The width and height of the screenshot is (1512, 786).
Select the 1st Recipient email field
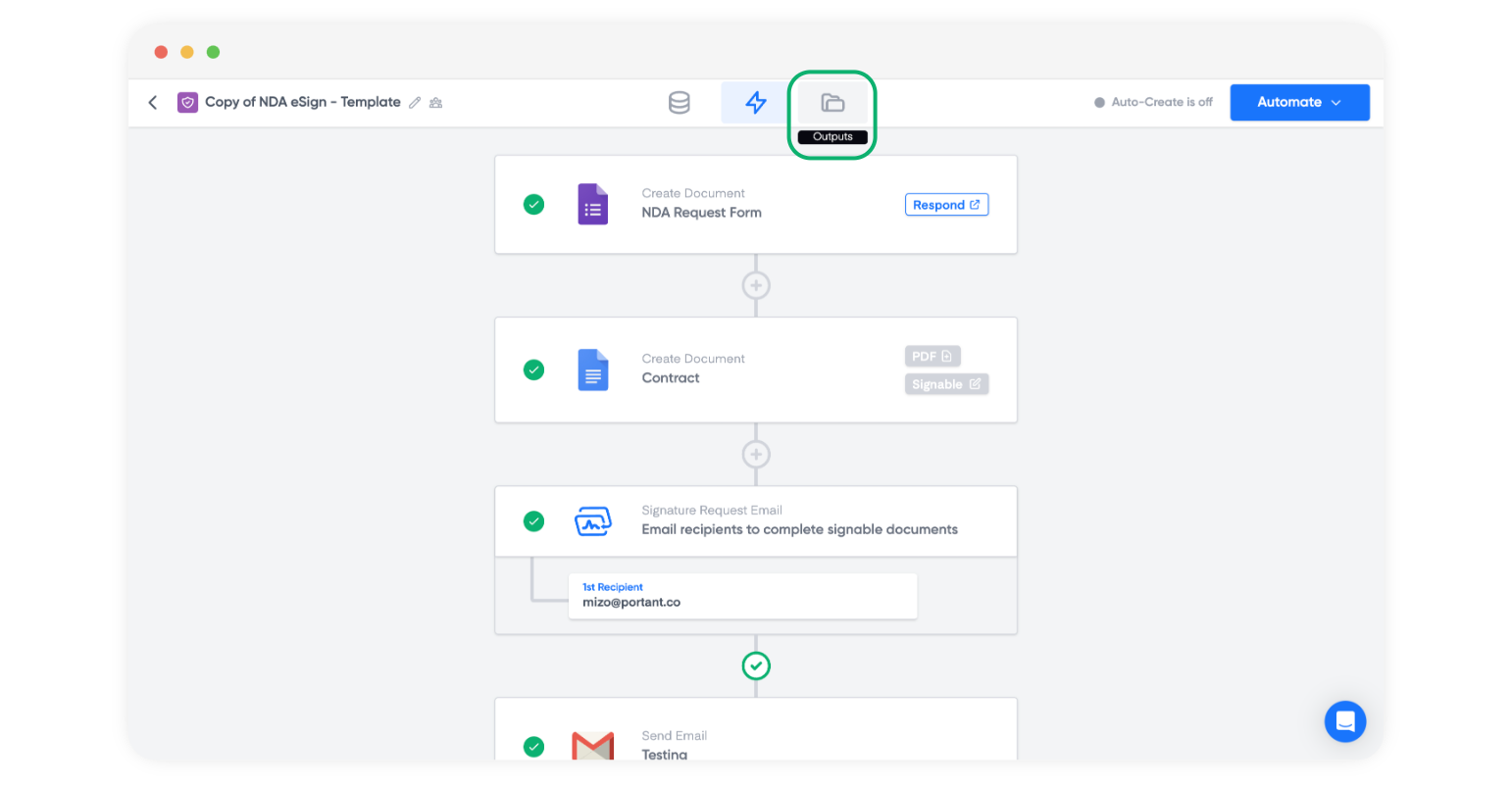pos(742,596)
